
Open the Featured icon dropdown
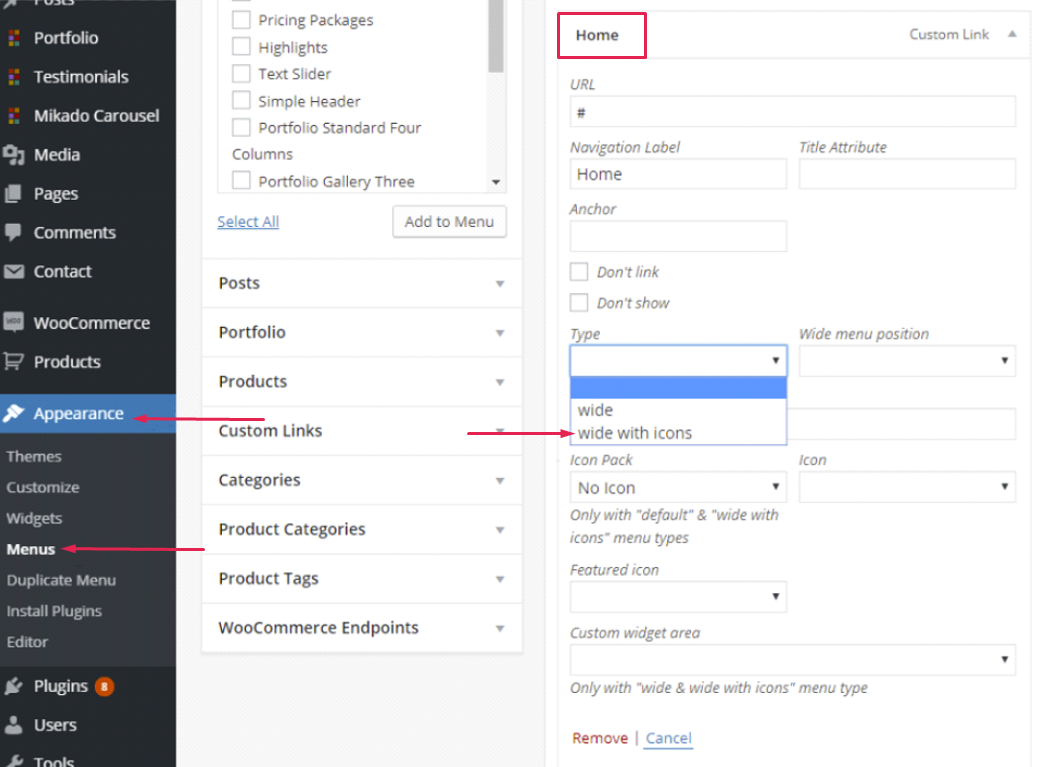coord(678,597)
